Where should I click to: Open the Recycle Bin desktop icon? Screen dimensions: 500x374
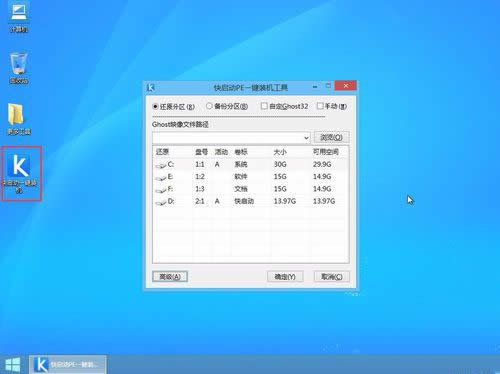(19, 68)
